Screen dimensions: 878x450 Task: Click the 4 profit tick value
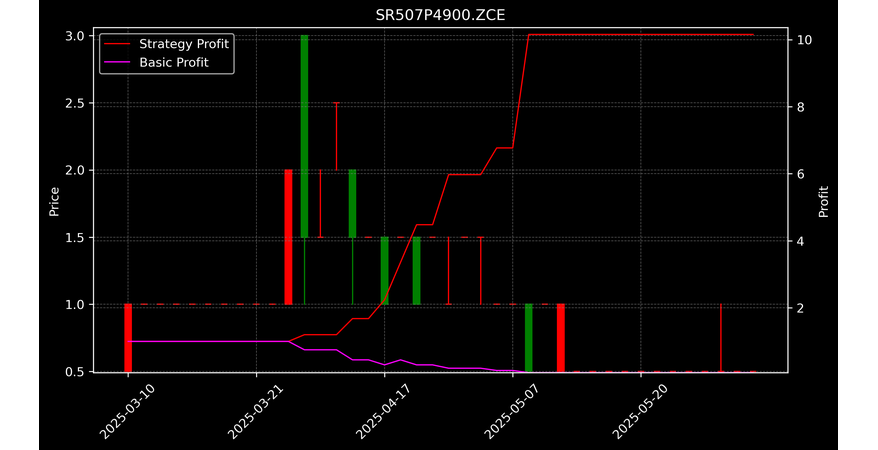coord(800,241)
